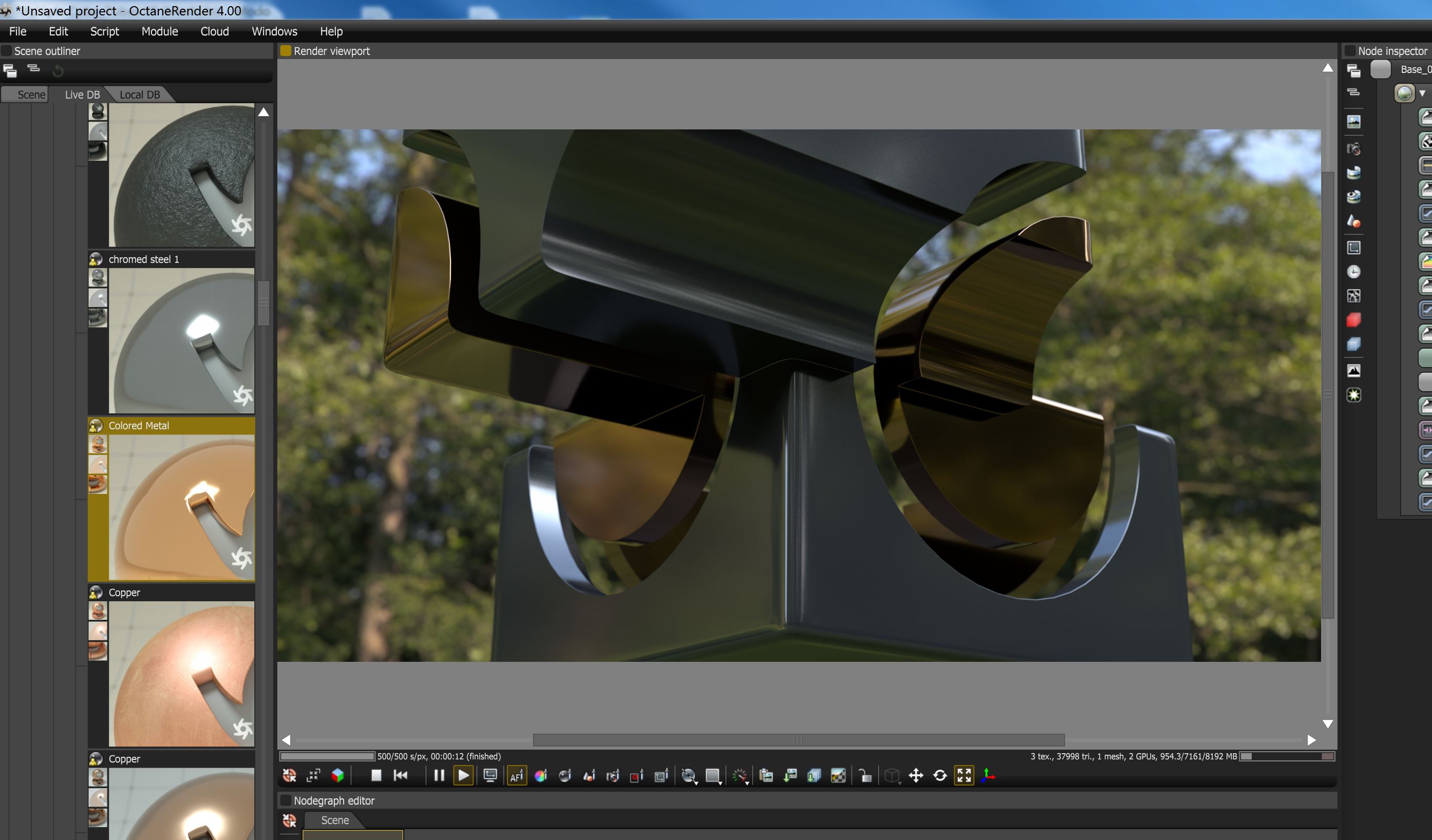
Task: Pause the current render
Action: [x=439, y=776]
